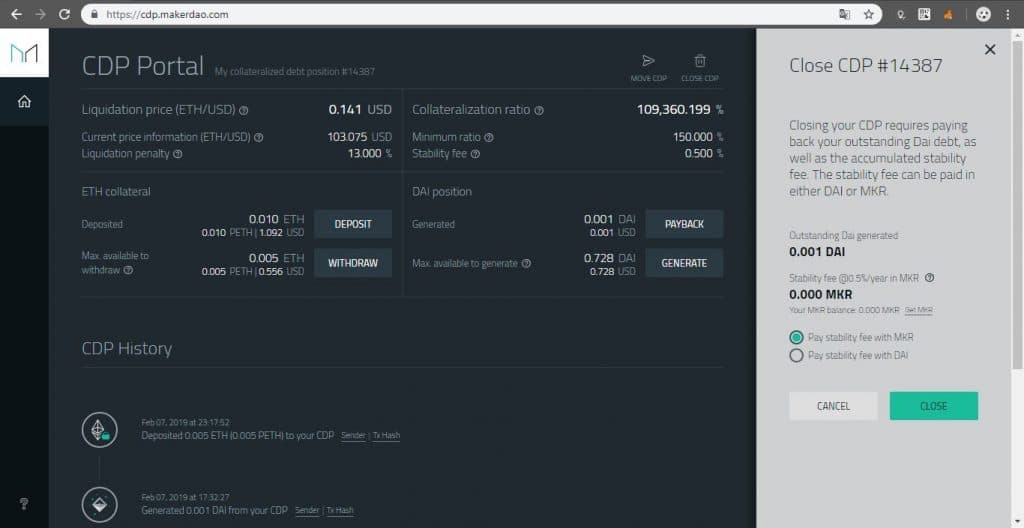Open Sender link of the Deposited entry
Image resolution: width=1024 pixels, height=528 pixels.
353,436
